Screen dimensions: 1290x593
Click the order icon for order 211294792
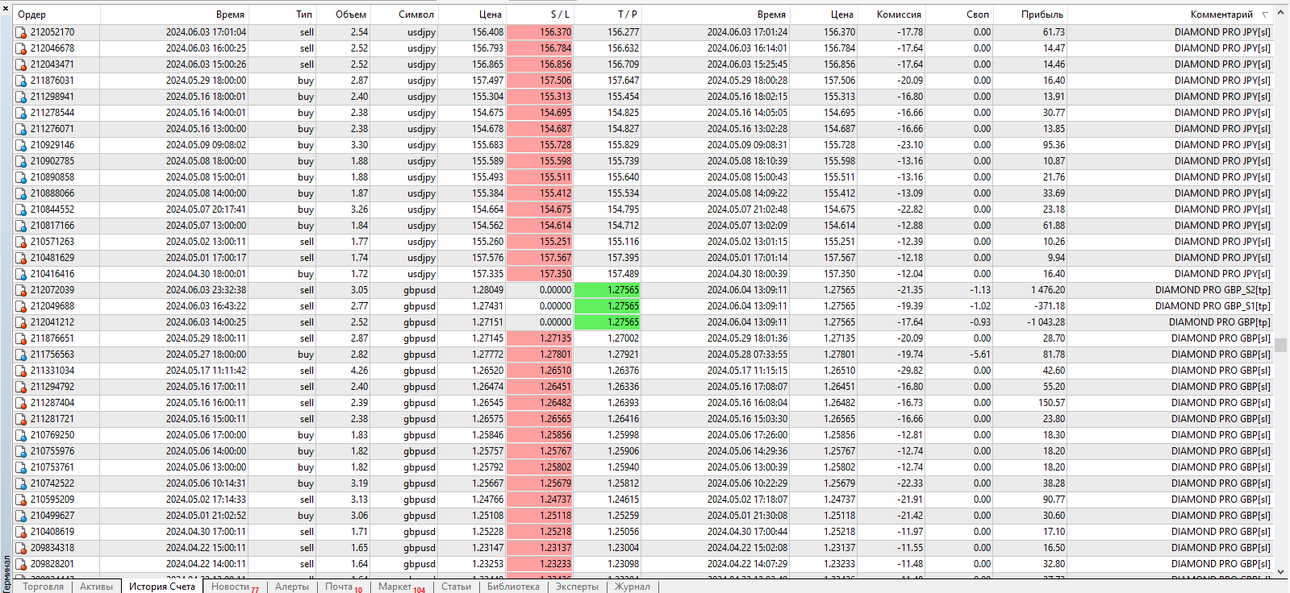[21, 387]
